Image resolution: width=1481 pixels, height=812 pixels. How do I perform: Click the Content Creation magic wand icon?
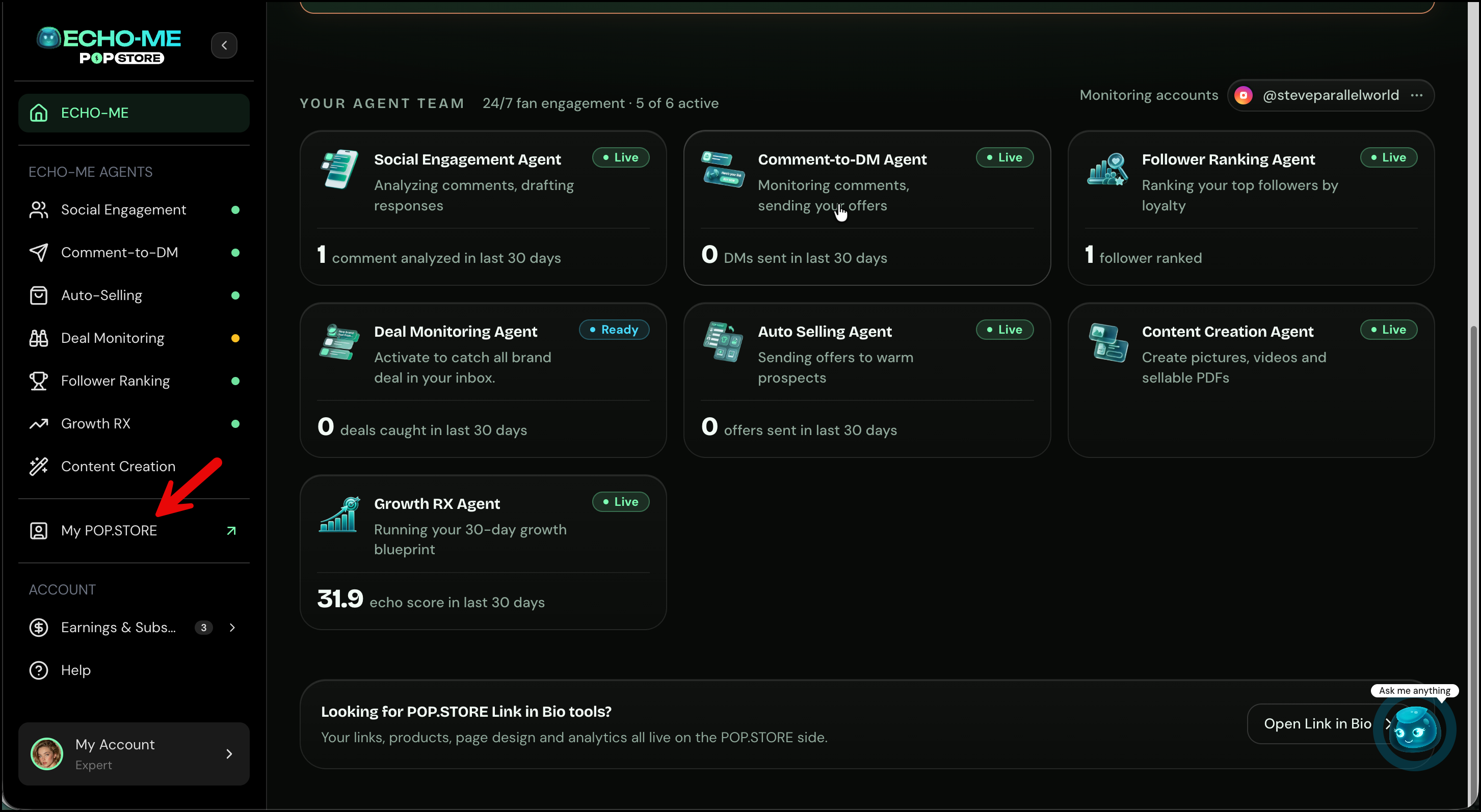point(39,467)
